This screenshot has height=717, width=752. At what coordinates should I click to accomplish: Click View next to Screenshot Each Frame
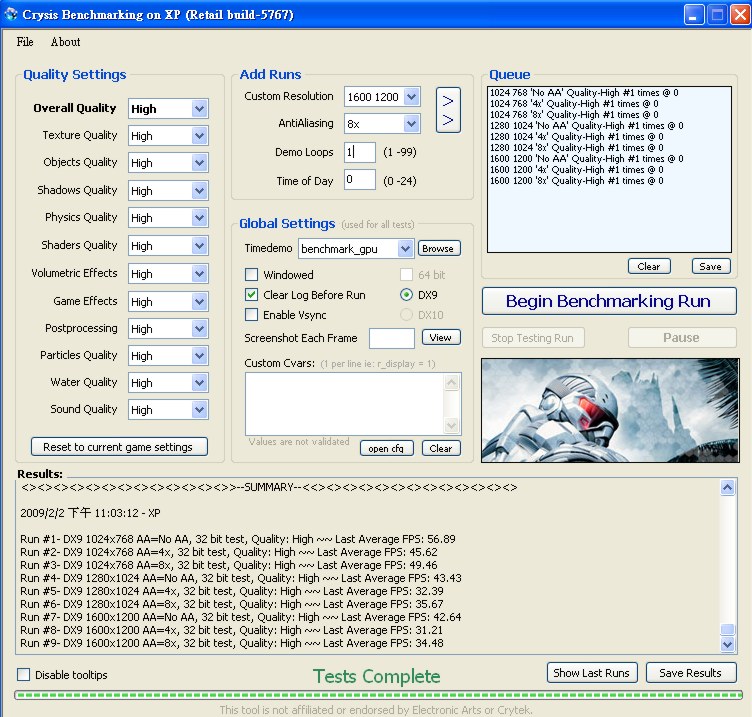pyautogui.click(x=441, y=337)
